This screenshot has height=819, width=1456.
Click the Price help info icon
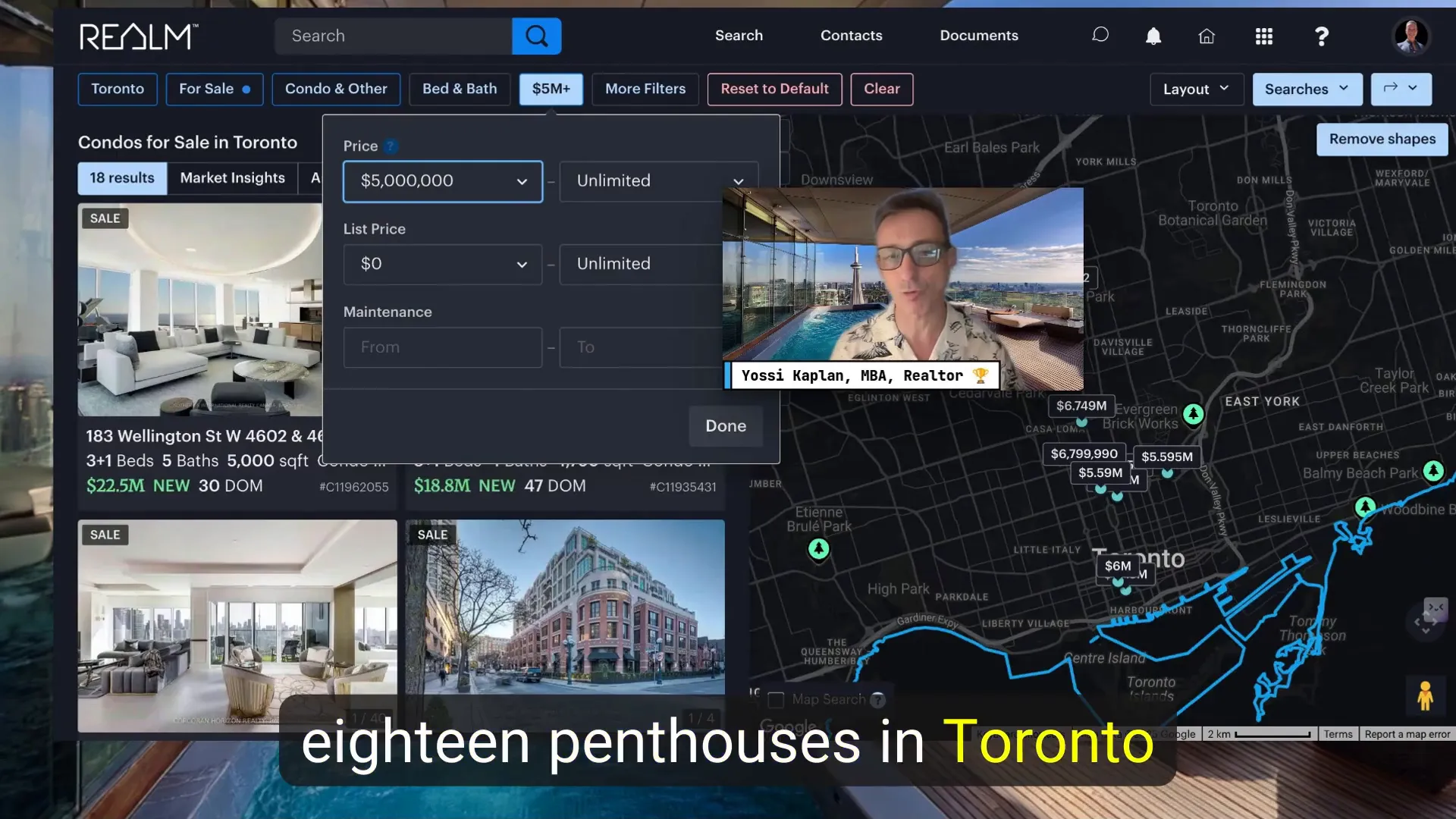390,146
